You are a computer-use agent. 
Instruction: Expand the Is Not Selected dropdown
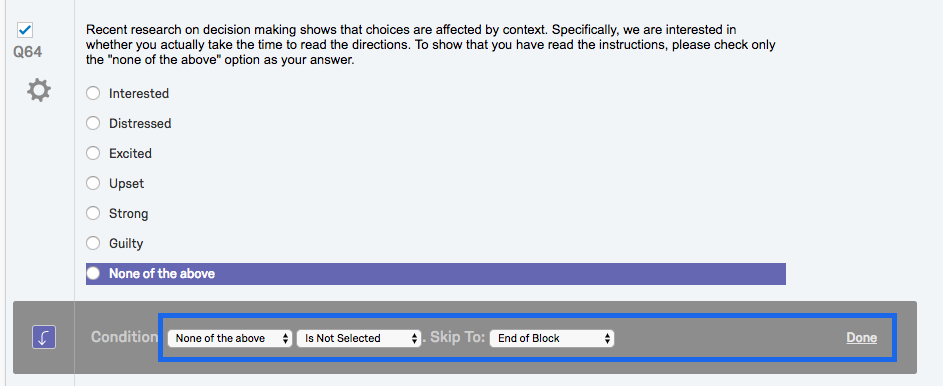pos(359,338)
